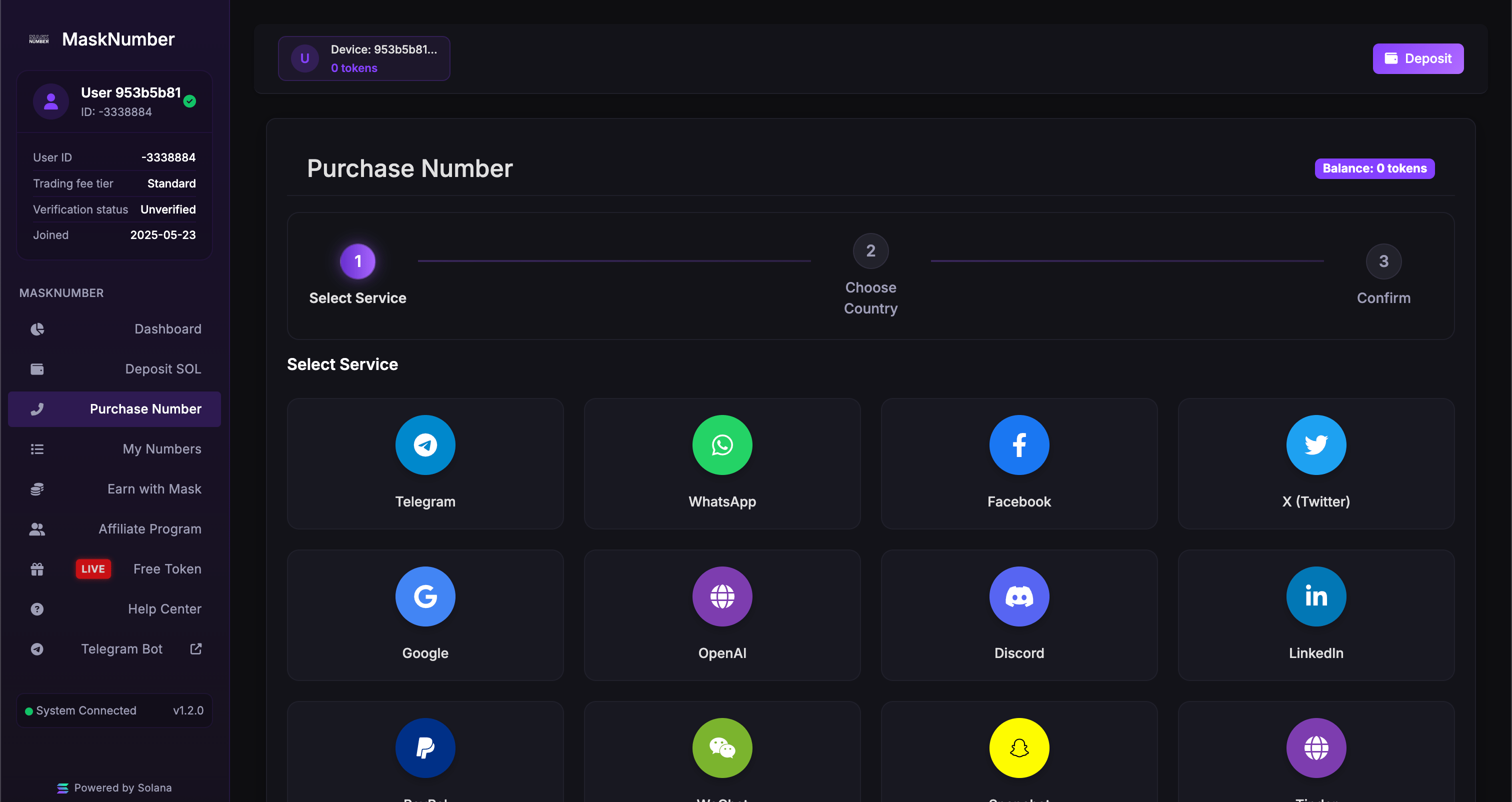The height and width of the screenshot is (802, 1512).
Task: Open the Telegram Bot link
Action: (114, 649)
